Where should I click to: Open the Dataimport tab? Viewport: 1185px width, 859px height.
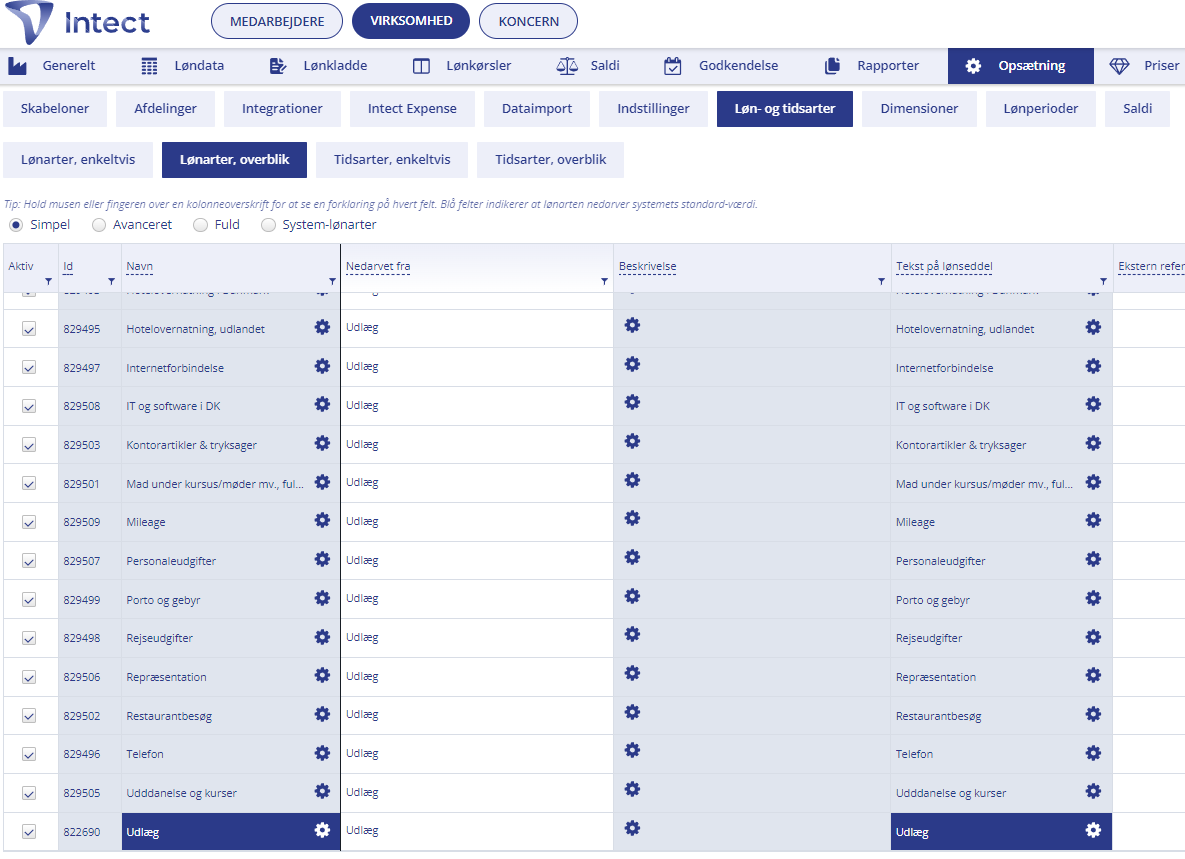click(x=537, y=109)
